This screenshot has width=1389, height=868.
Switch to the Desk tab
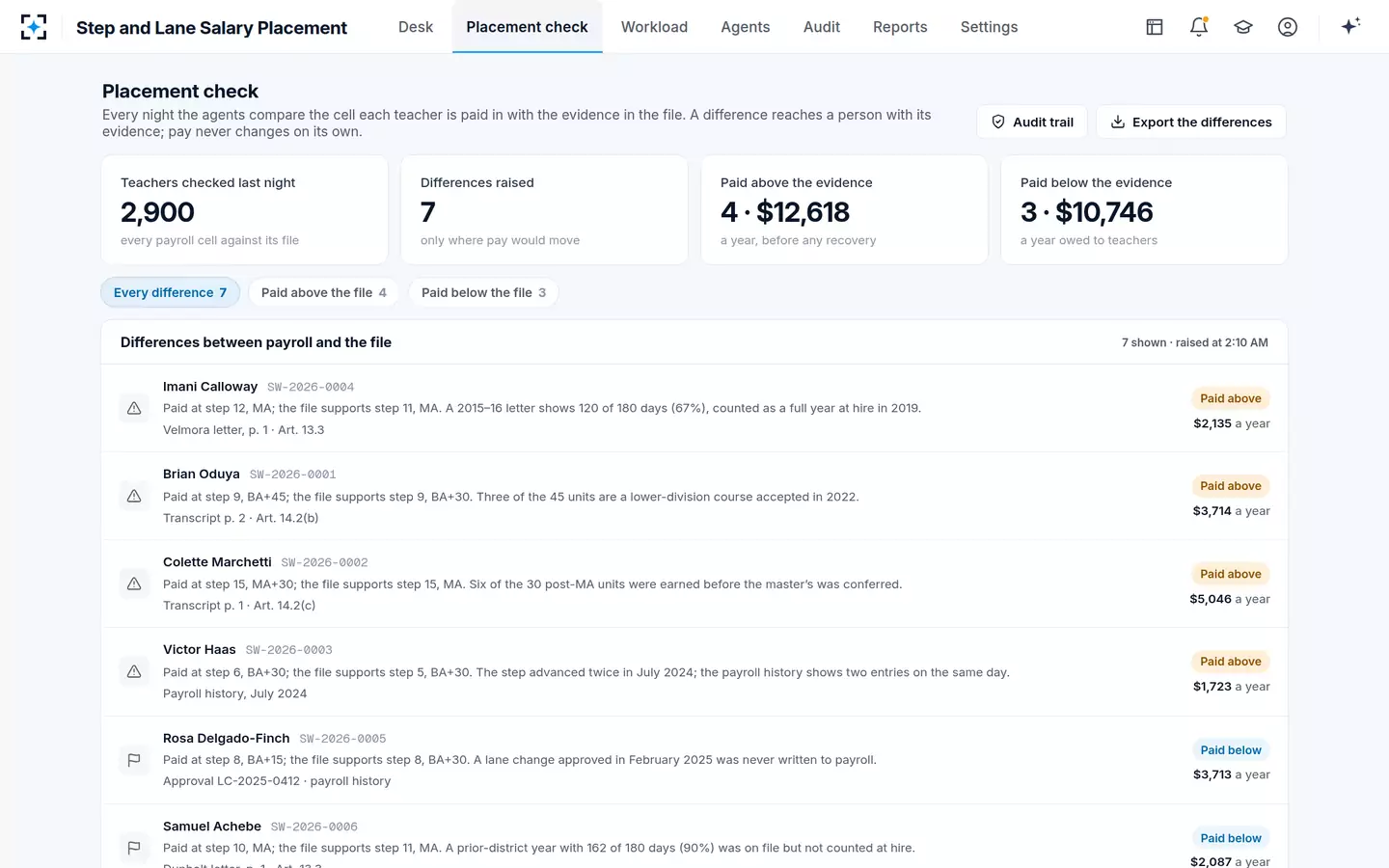pyautogui.click(x=416, y=27)
